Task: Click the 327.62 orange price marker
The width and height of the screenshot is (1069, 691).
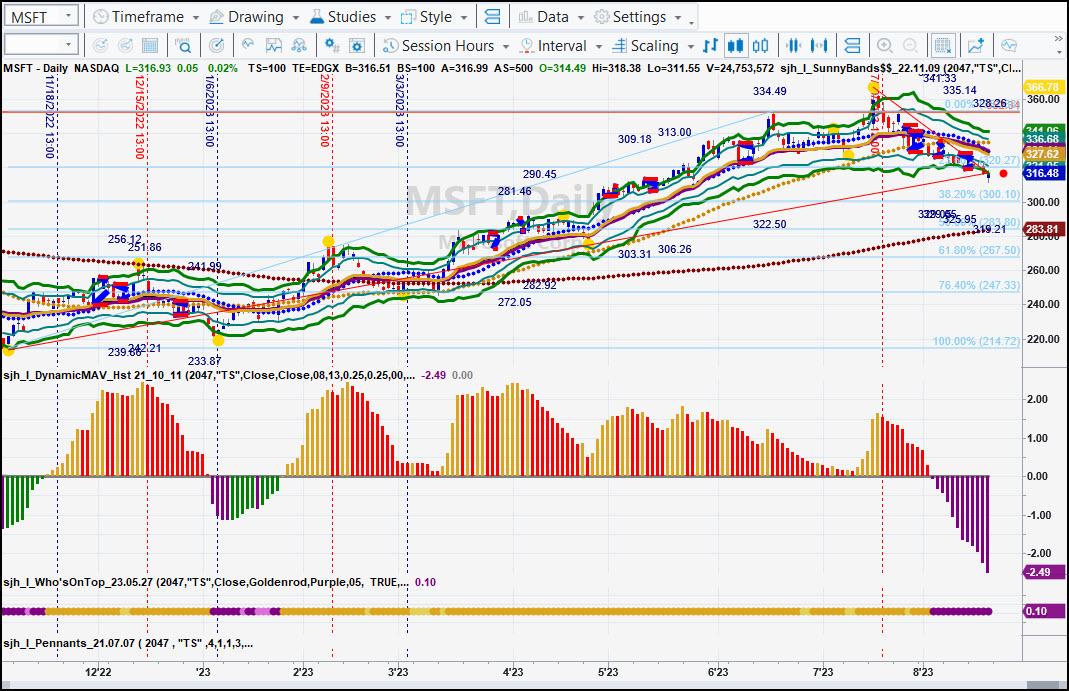Action: [1042, 154]
